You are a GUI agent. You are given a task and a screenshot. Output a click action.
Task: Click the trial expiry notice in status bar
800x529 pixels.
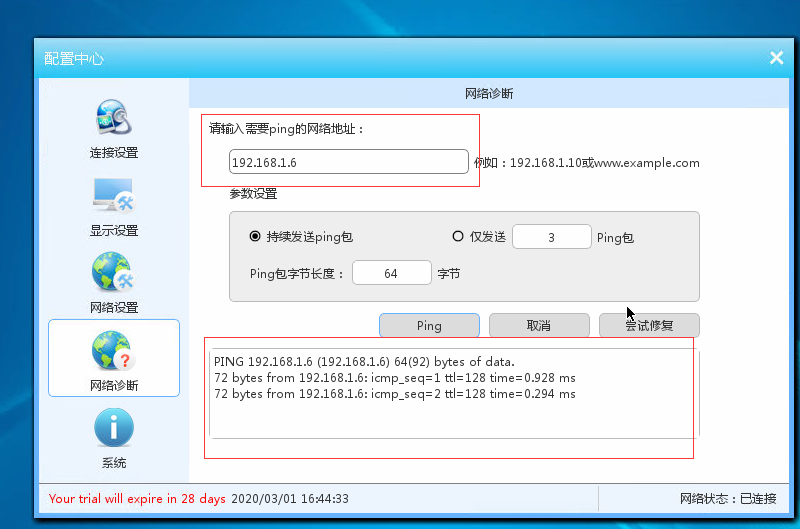click(136, 498)
